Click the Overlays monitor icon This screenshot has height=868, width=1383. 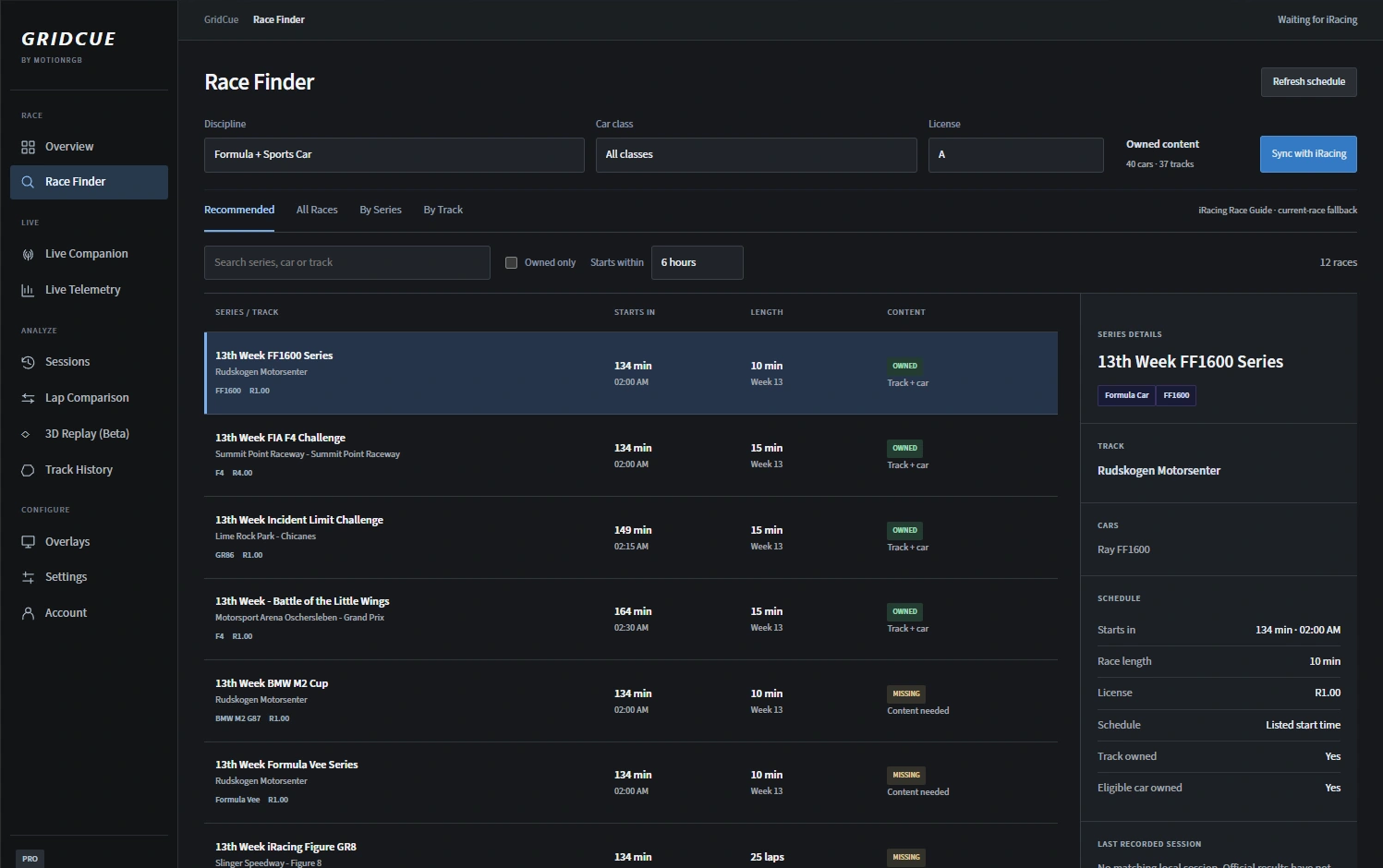(x=28, y=542)
